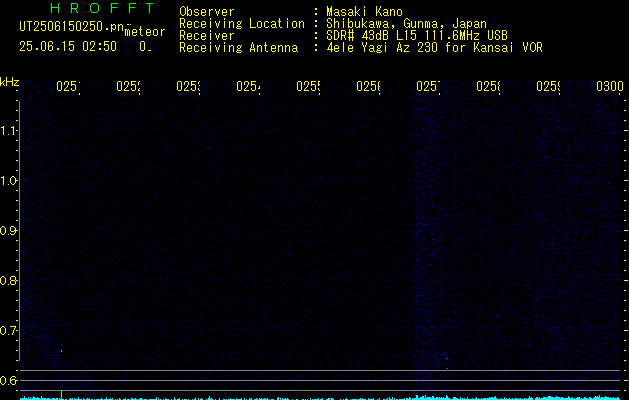Select 'Shibukawa, Gunma, Japan' location text
The height and width of the screenshot is (400, 629).
(x=406, y=24)
